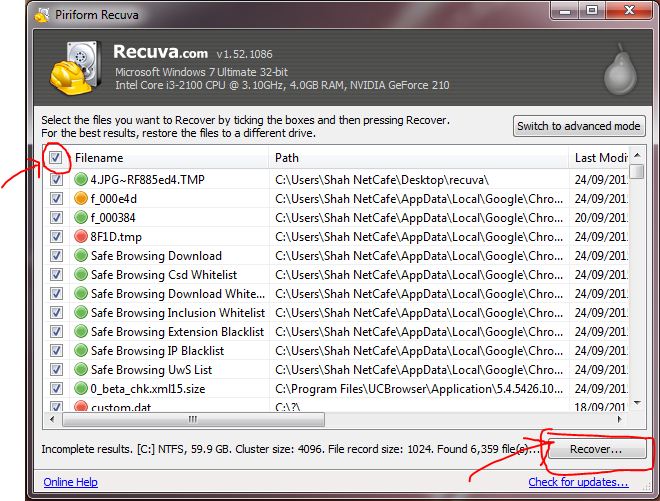Click the Recuva title bar icon
The width and height of the screenshot is (660, 501).
[42, 15]
